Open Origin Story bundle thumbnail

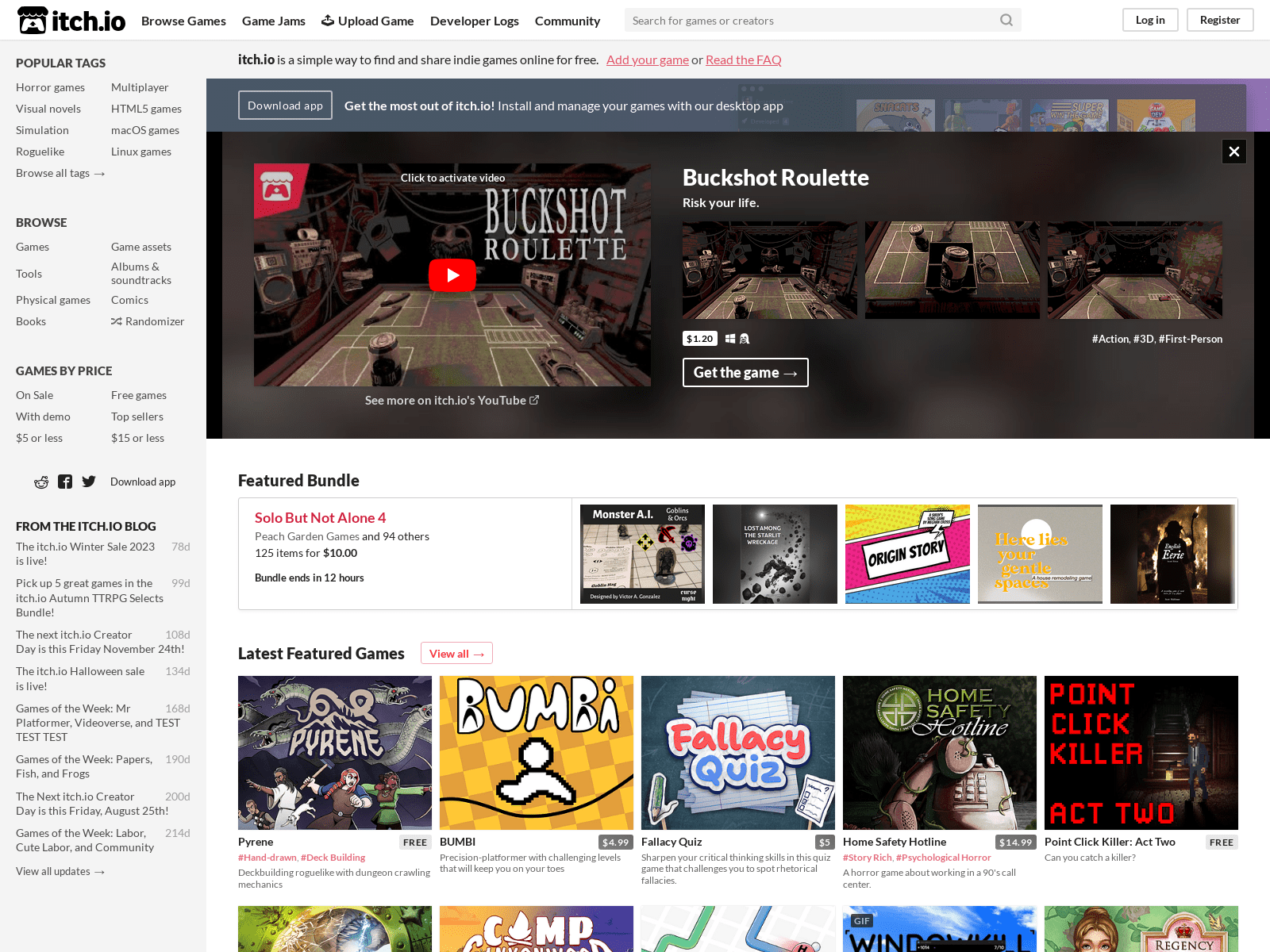pyautogui.click(x=907, y=554)
